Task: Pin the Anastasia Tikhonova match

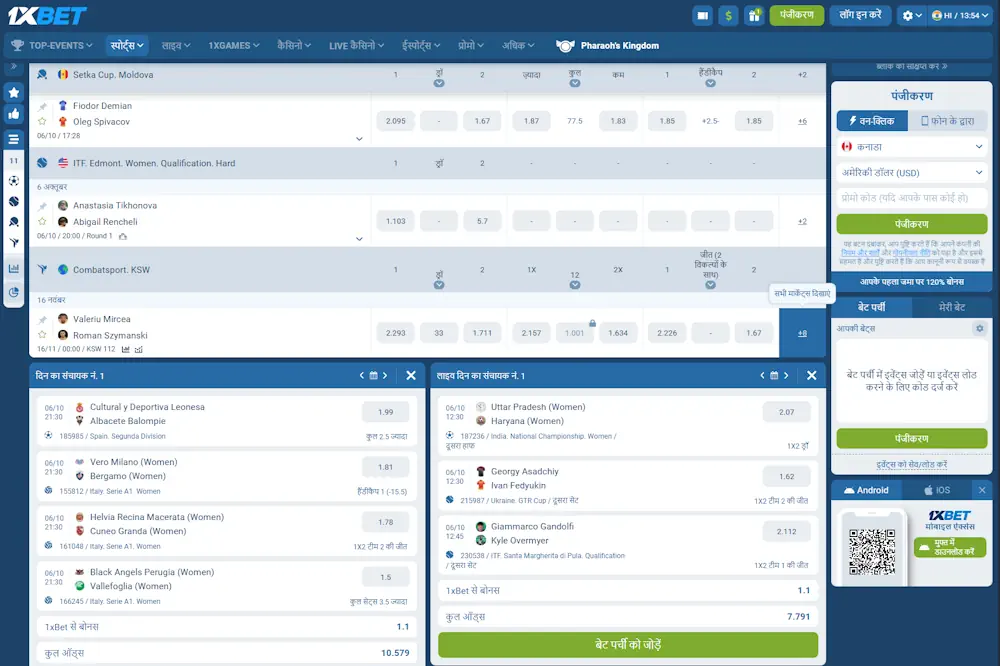Action: (43, 206)
